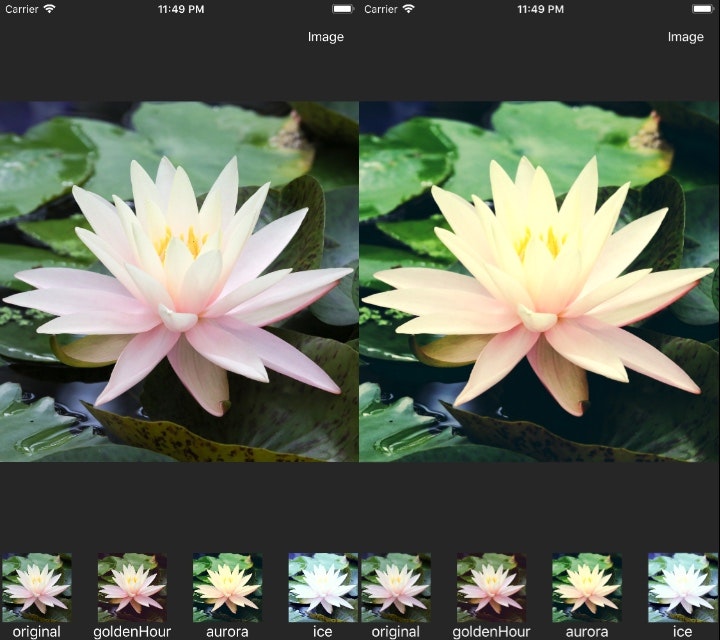Tap the aurora-filtered lotus preview on right screen

(x=540, y=281)
